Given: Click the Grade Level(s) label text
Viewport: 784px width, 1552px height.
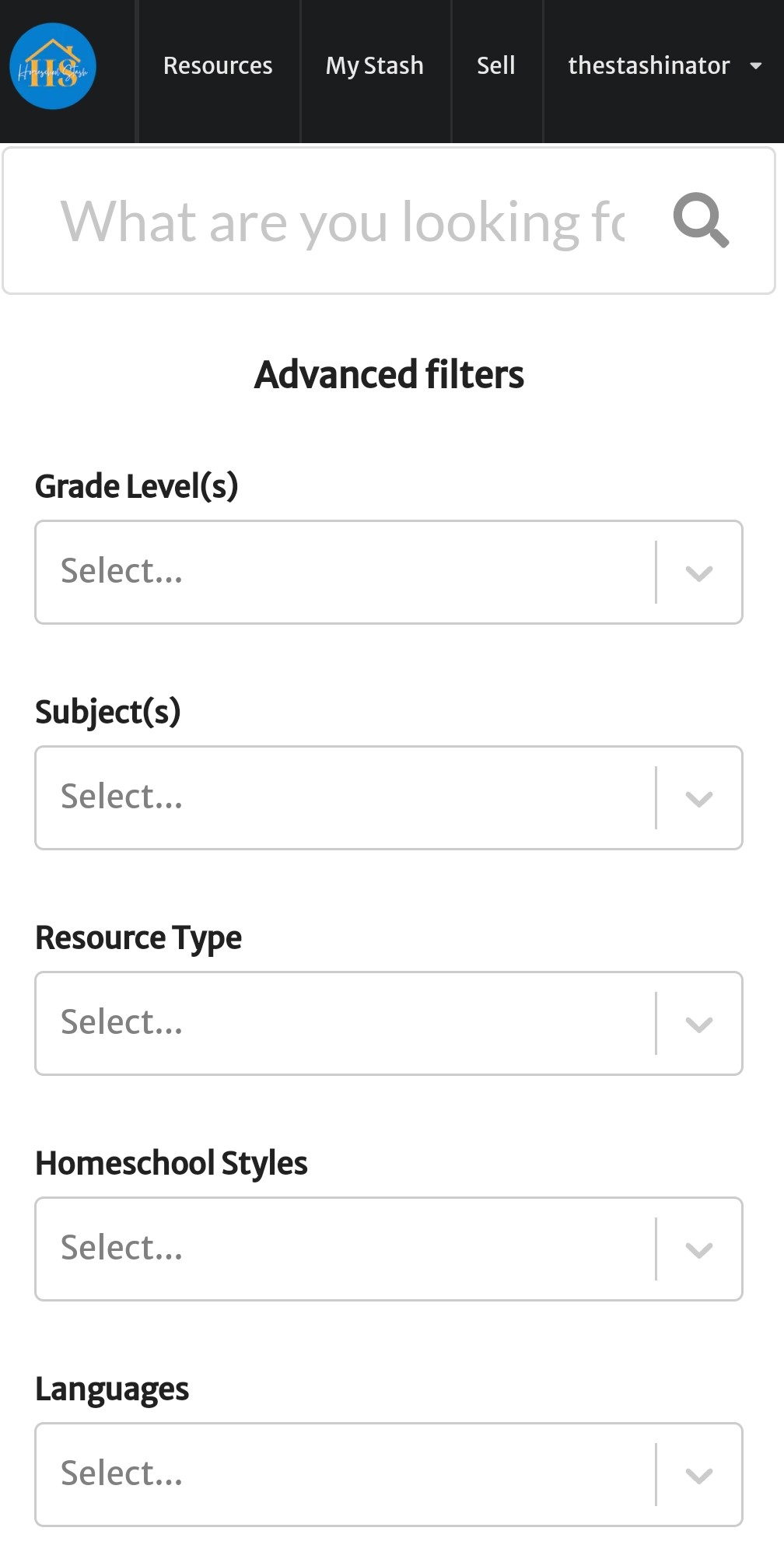Looking at the screenshot, I should click(137, 486).
